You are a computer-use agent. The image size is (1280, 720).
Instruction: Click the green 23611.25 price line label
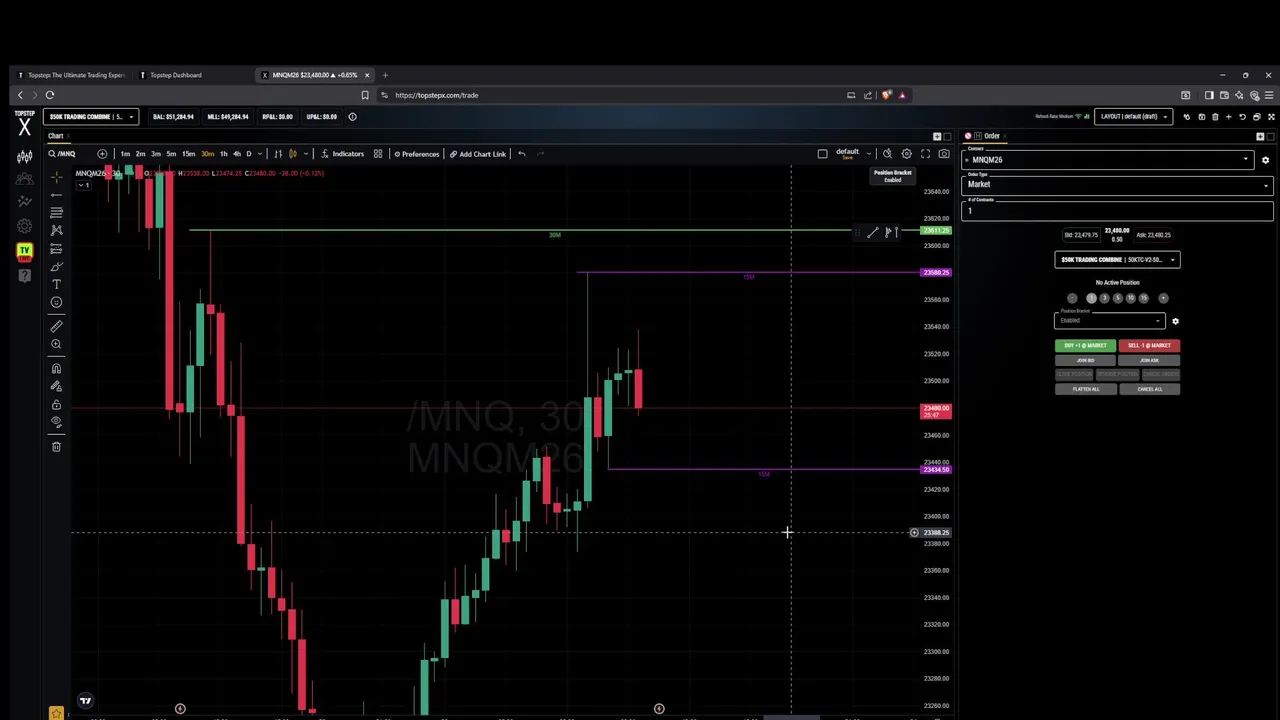[936, 231]
